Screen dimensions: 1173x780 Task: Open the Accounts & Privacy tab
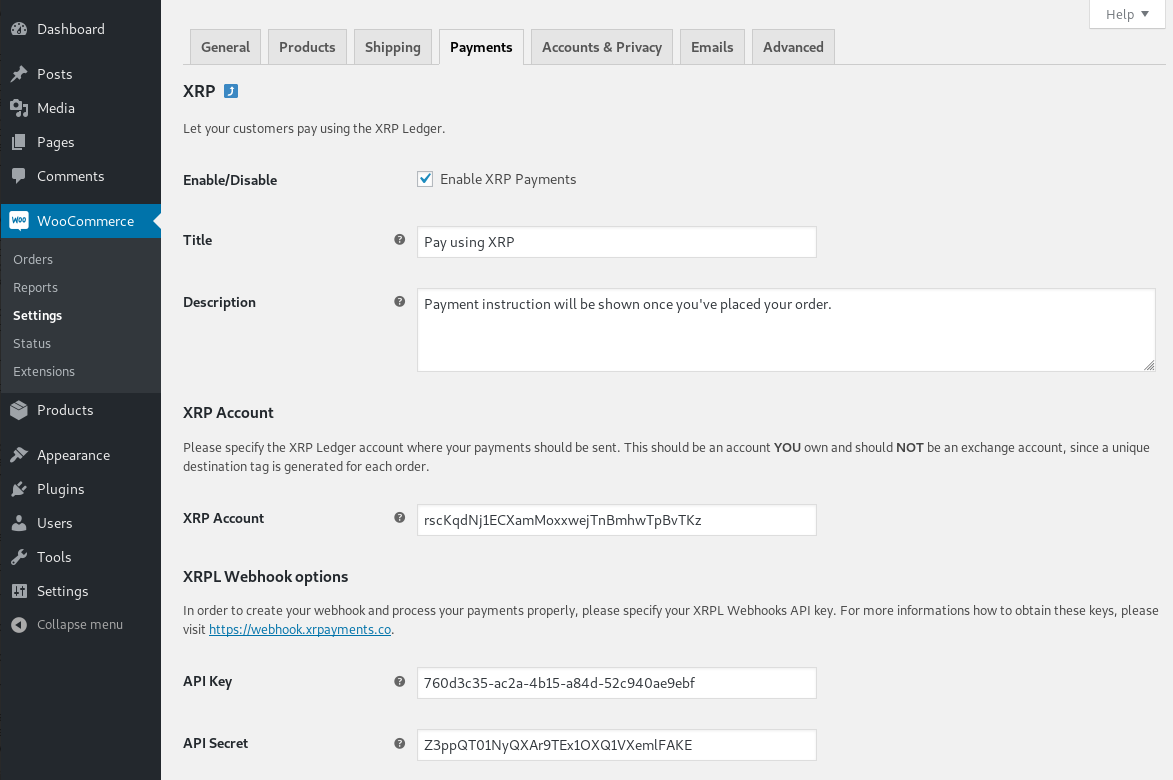[602, 47]
